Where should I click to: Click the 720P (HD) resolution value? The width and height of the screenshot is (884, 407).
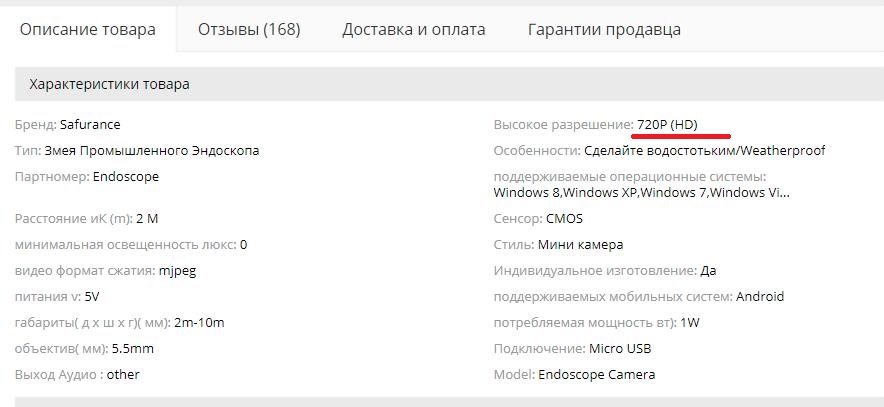point(667,125)
